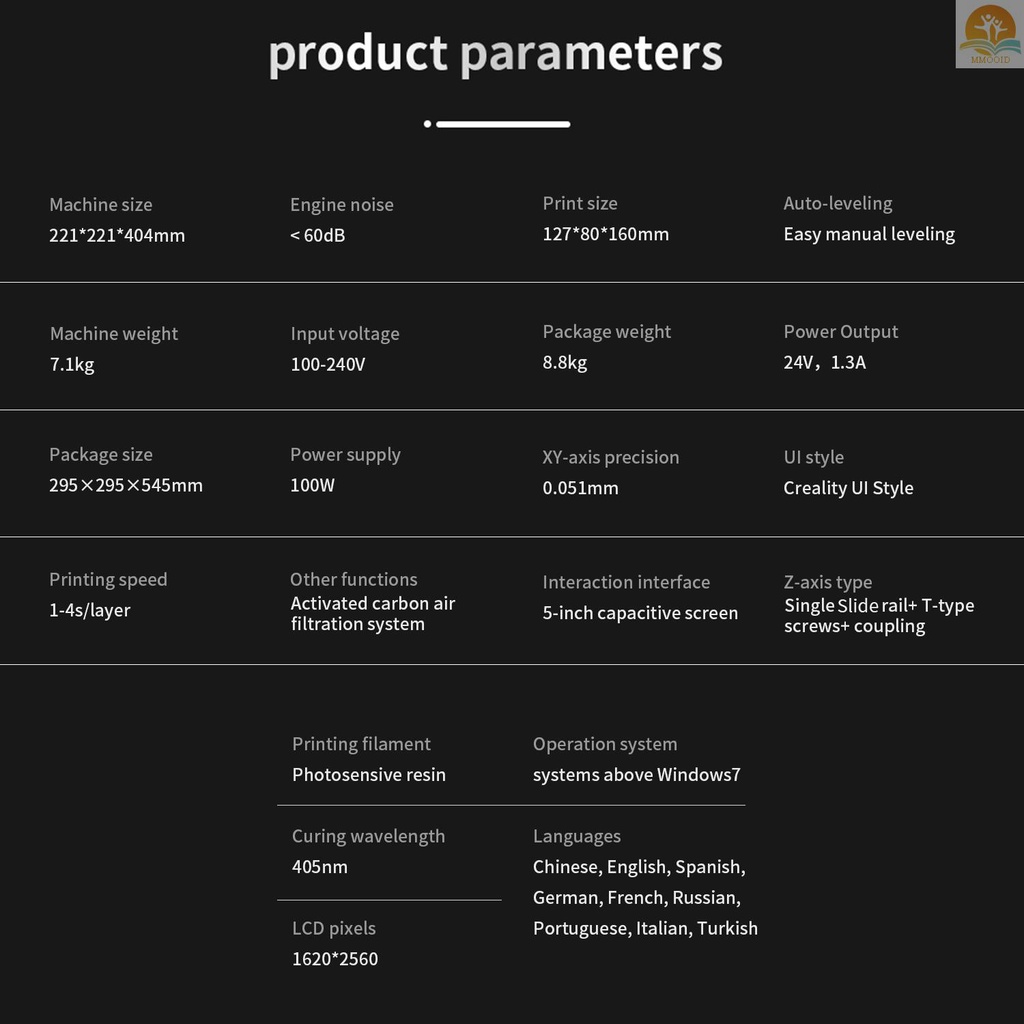Select the Print size value 127*80*160mm
This screenshot has width=1024, height=1024.
pyautogui.click(x=606, y=234)
